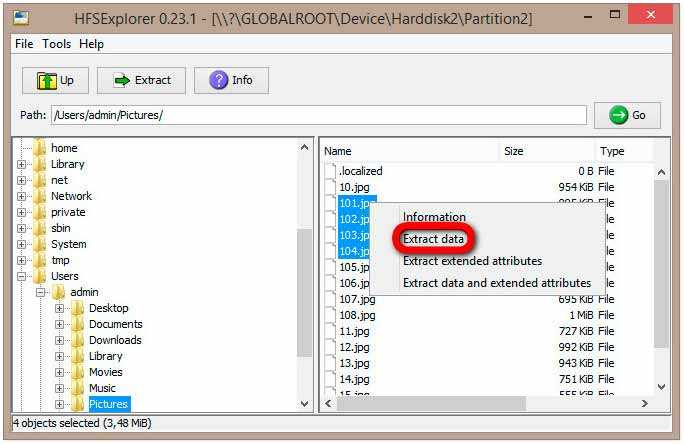The height and width of the screenshot is (444, 684).
Task: Click the 10.jpg file icon
Action: point(331,187)
